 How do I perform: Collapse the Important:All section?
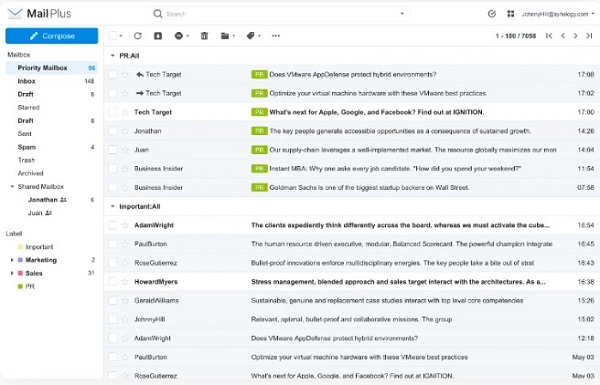click(x=112, y=206)
